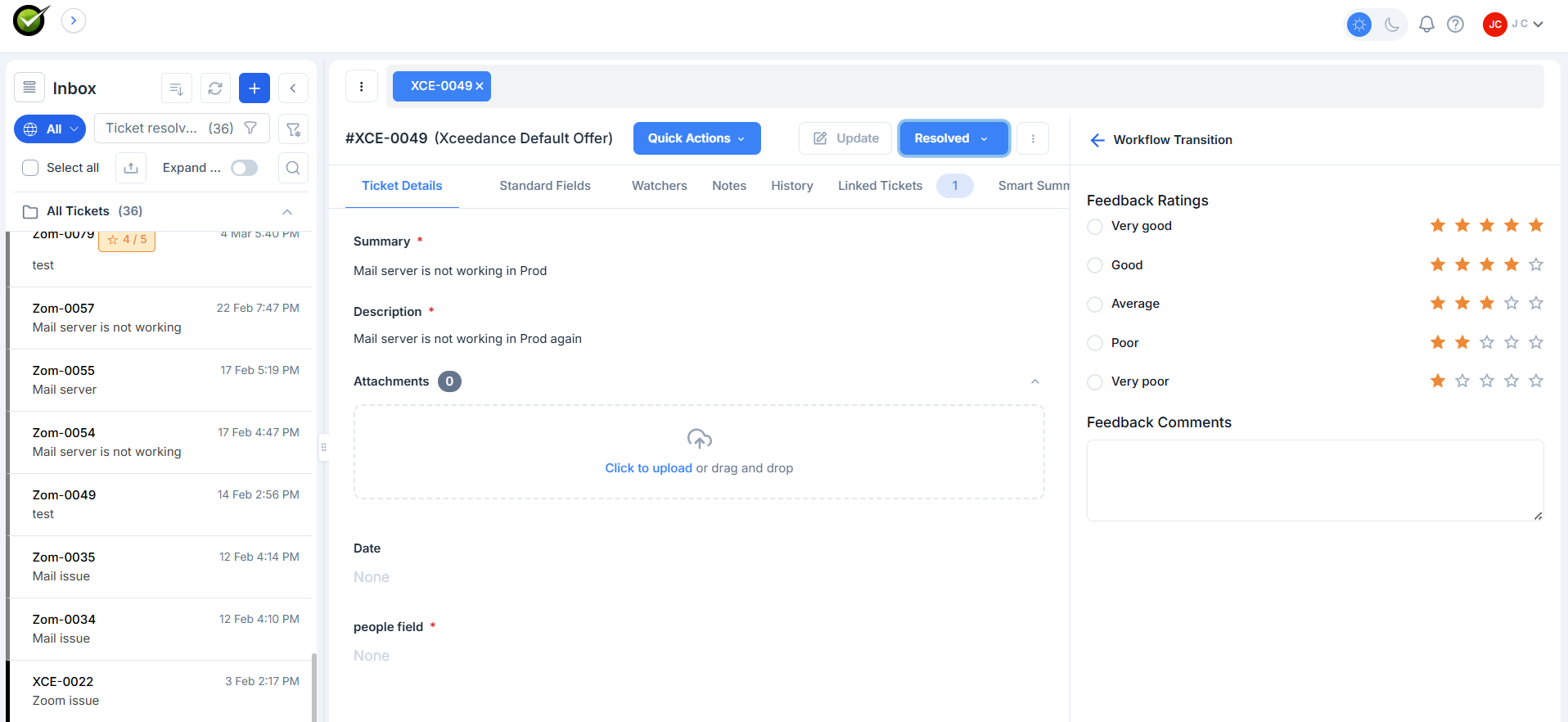Image resolution: width=1568 pixels, height=722 pixels.
Task: Open the History tab
Action: point(792,186)
